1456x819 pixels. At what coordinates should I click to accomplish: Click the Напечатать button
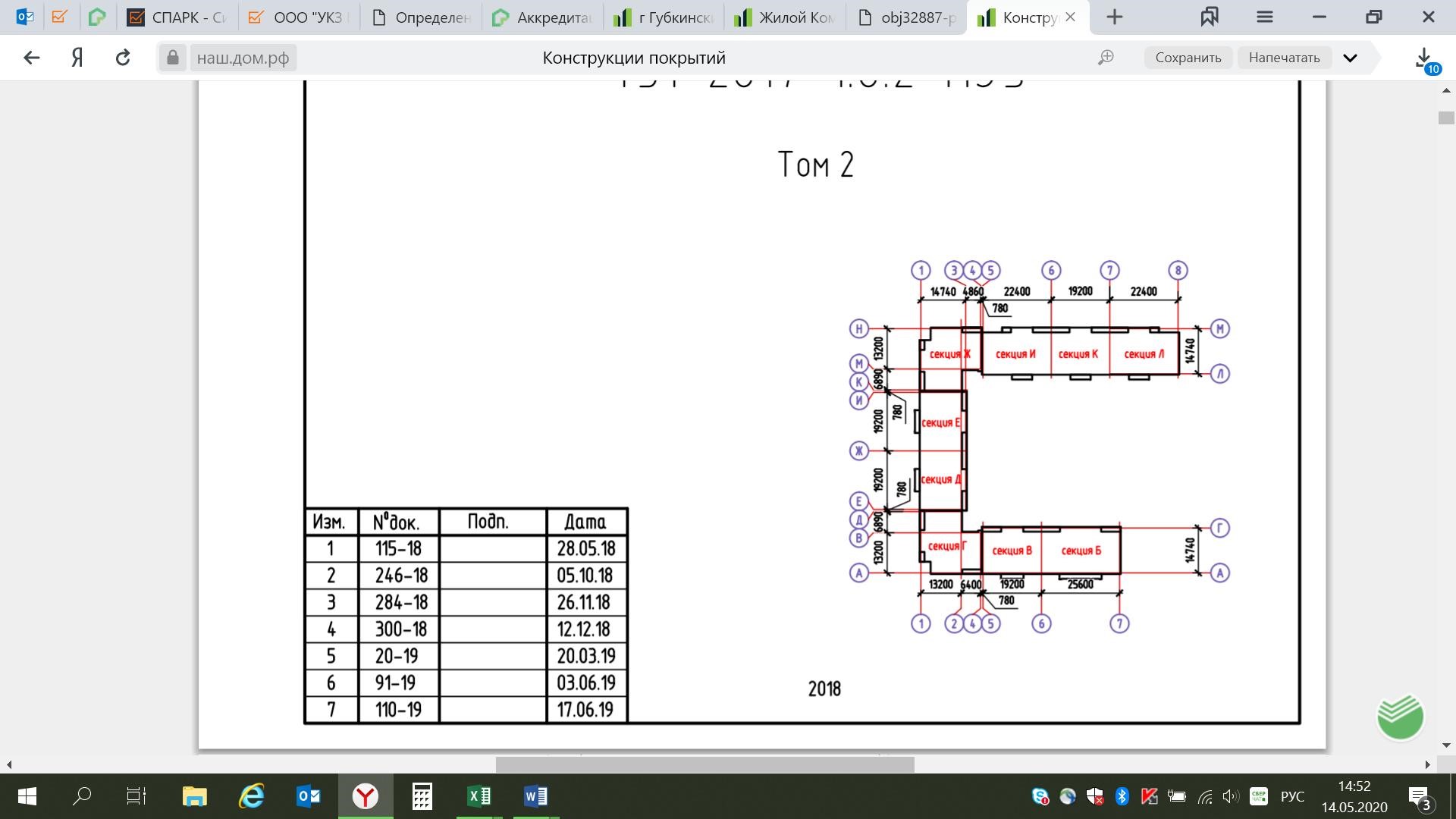pyautogui.click(x=1285, y=58)
